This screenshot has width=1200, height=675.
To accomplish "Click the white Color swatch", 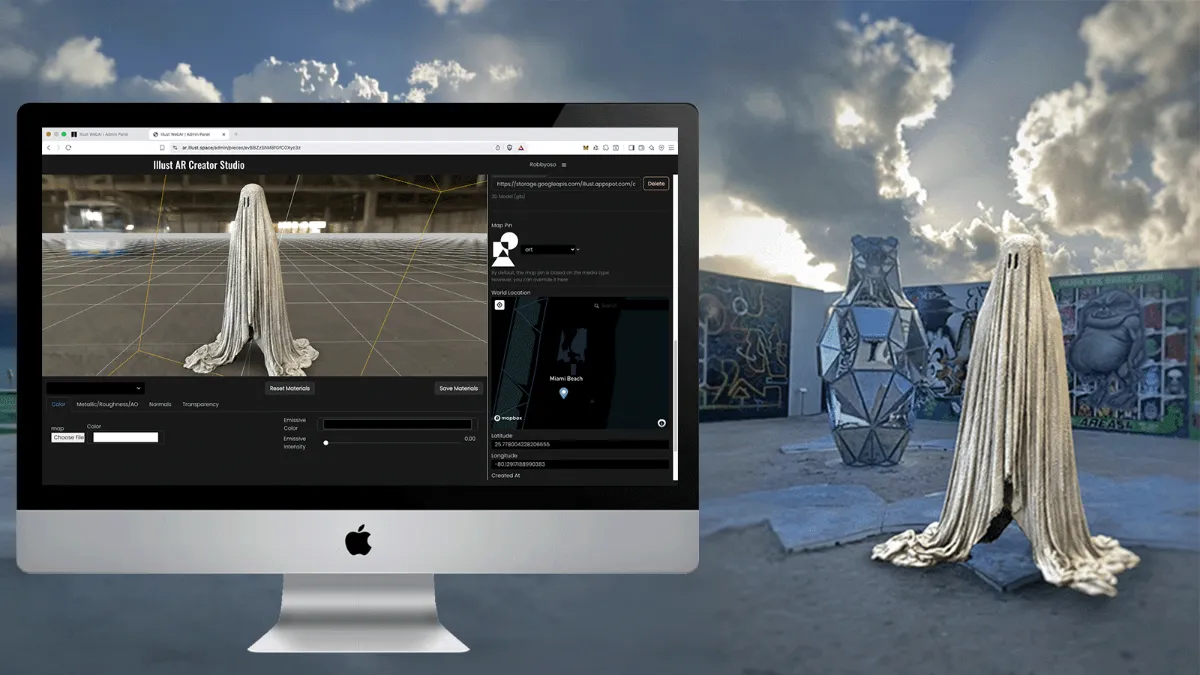I will [126, 437].
